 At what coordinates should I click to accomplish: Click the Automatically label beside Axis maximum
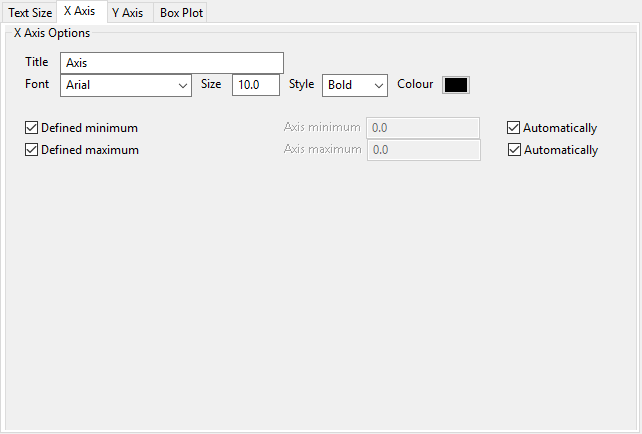(x=560, y=150)
